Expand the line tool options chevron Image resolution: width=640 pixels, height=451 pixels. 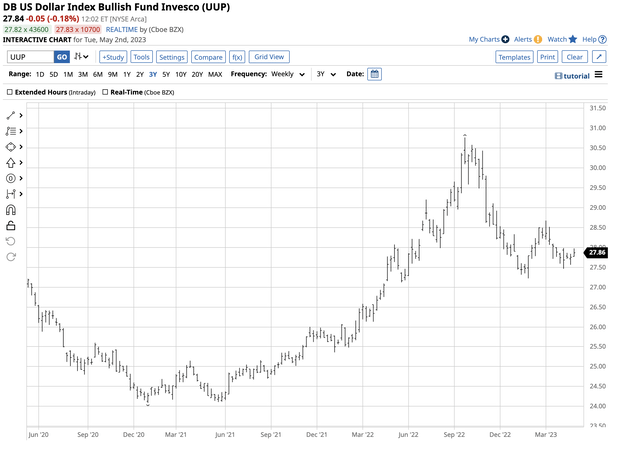tap(21, 116)
